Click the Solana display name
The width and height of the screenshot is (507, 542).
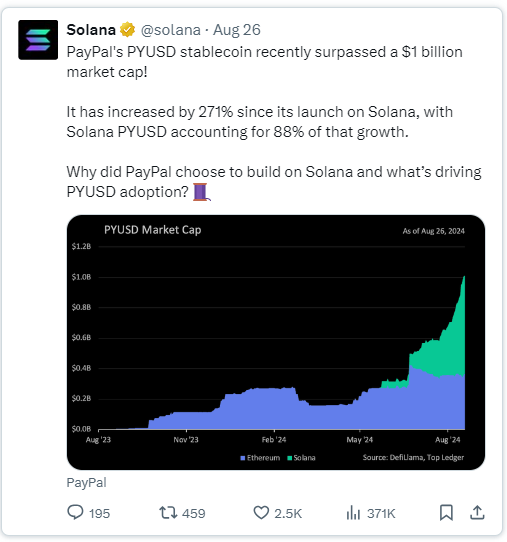click(x=91, y=30)
